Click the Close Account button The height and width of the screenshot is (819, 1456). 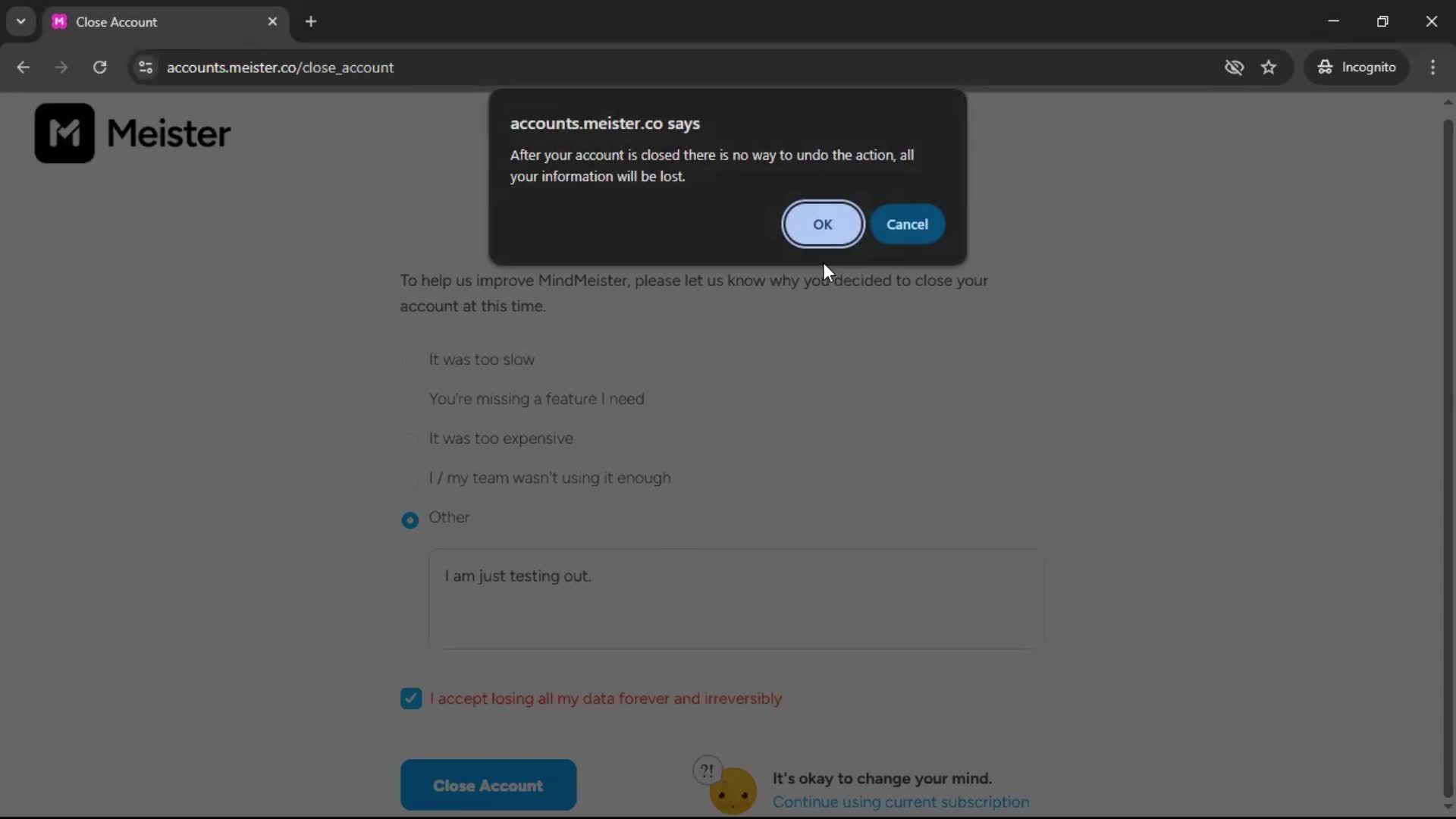(x=488, y=785)
